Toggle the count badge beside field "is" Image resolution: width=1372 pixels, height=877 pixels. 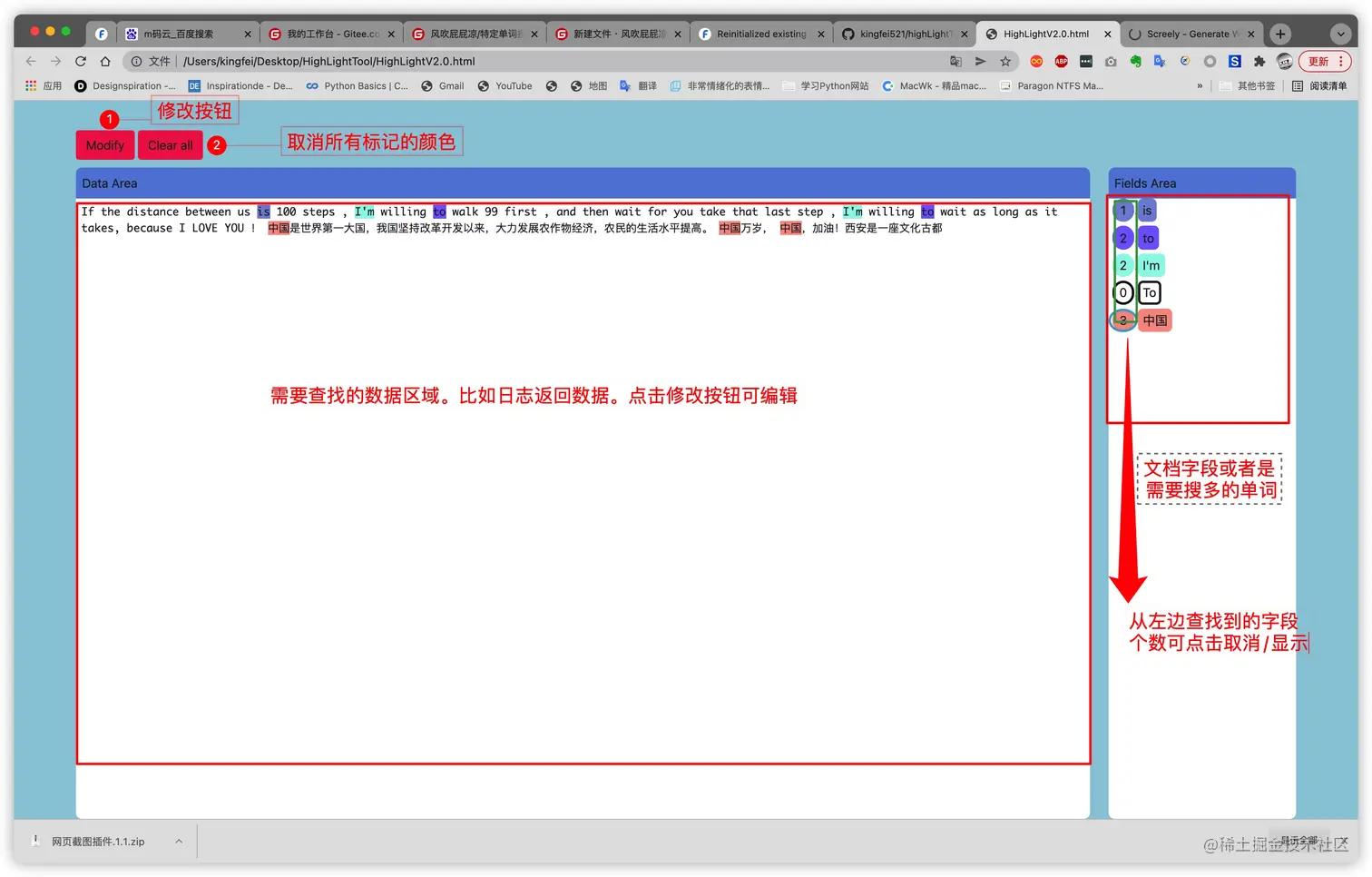1123,211
